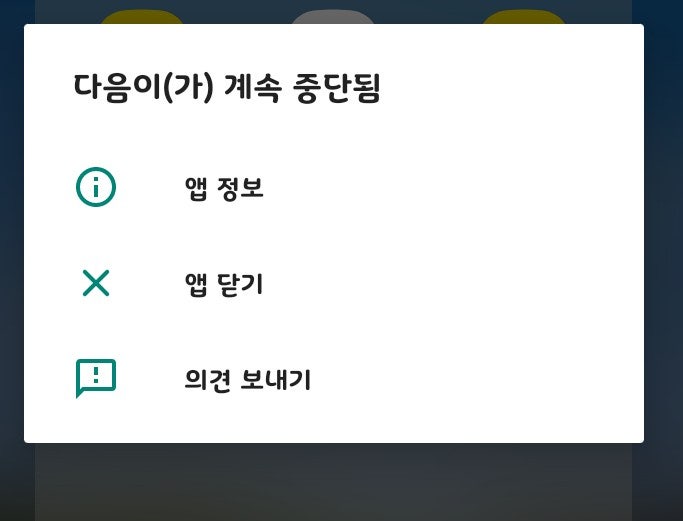Dismiss dialog by clicking dimmed area below it
This screenshot has height=521, width=683.
tap(334, 482)
